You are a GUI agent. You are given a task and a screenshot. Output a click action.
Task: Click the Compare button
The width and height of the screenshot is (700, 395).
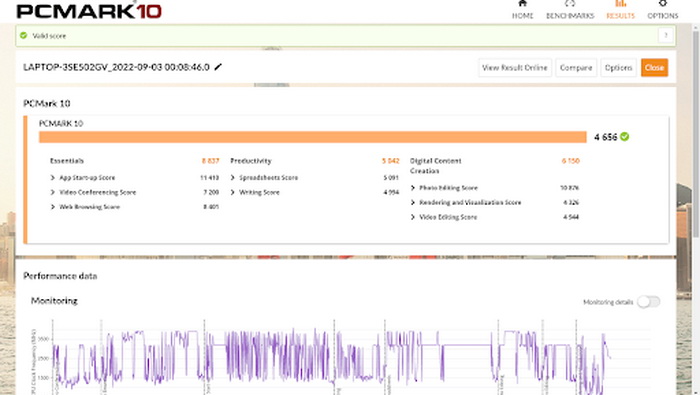coord(576,67)
